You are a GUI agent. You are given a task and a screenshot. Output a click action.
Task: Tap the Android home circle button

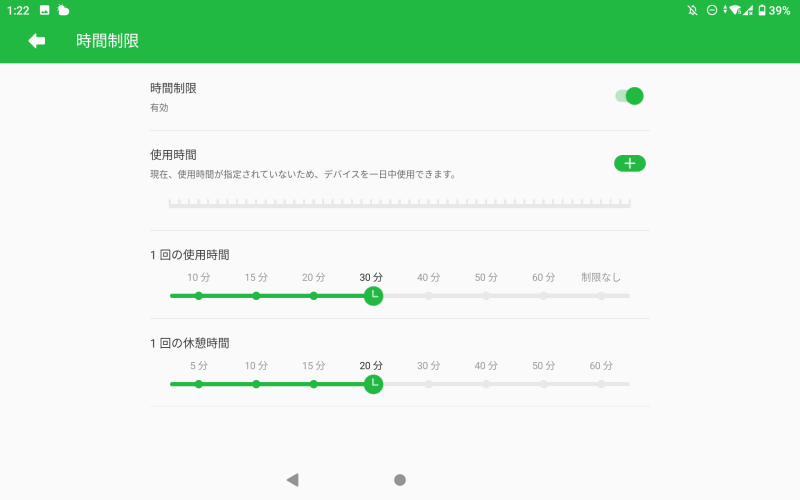(x=400, y=480)
